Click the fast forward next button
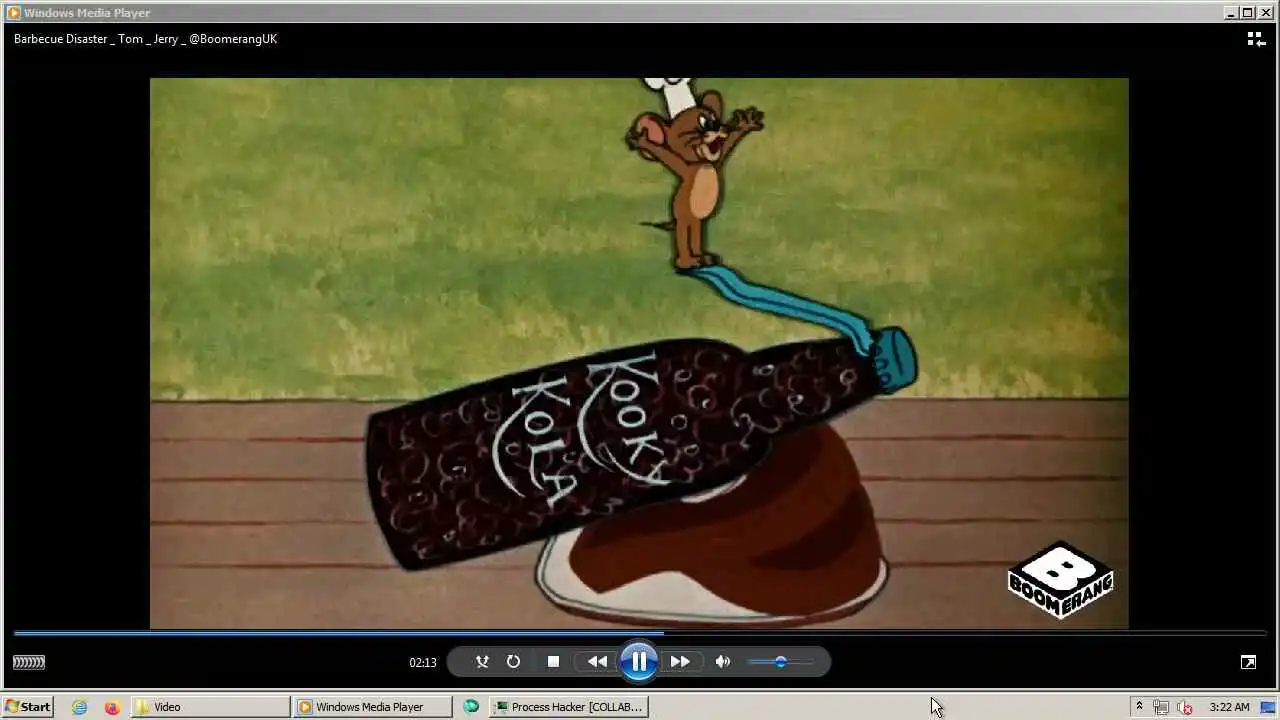 click(680, 661)
